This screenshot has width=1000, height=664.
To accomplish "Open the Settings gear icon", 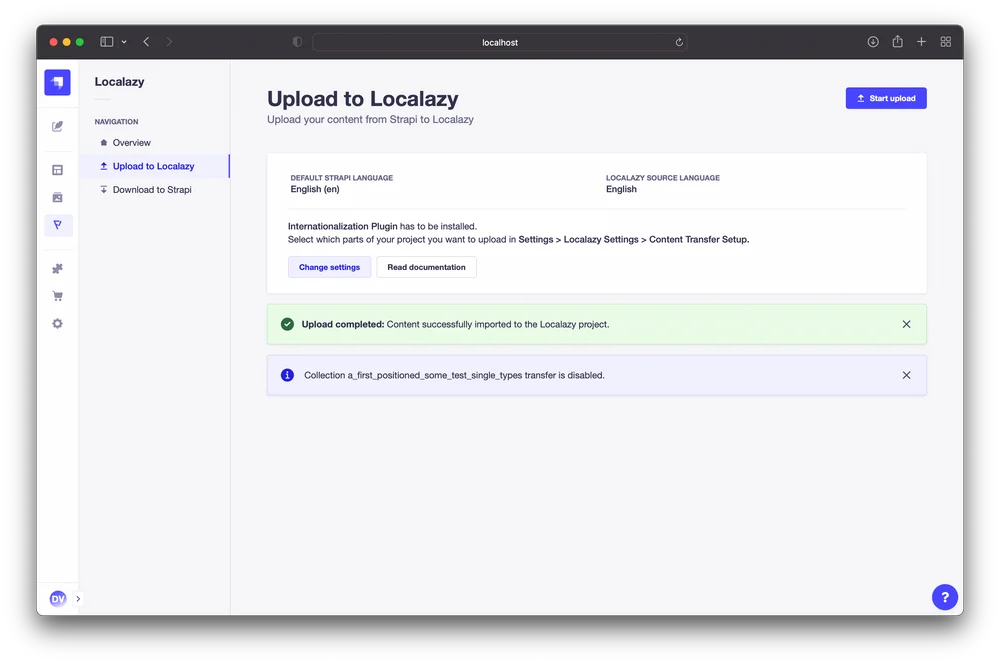I will pyautogui.click(x=57, y=323).
